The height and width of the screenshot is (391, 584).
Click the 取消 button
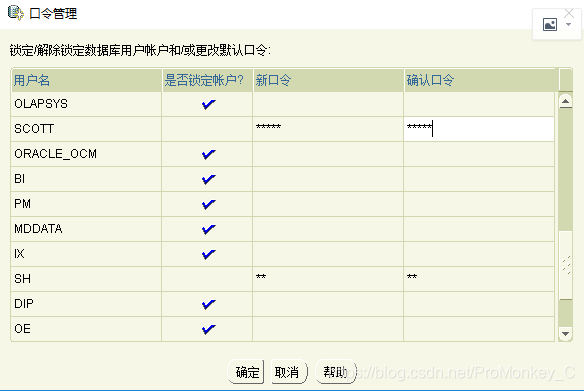(289, 372)
